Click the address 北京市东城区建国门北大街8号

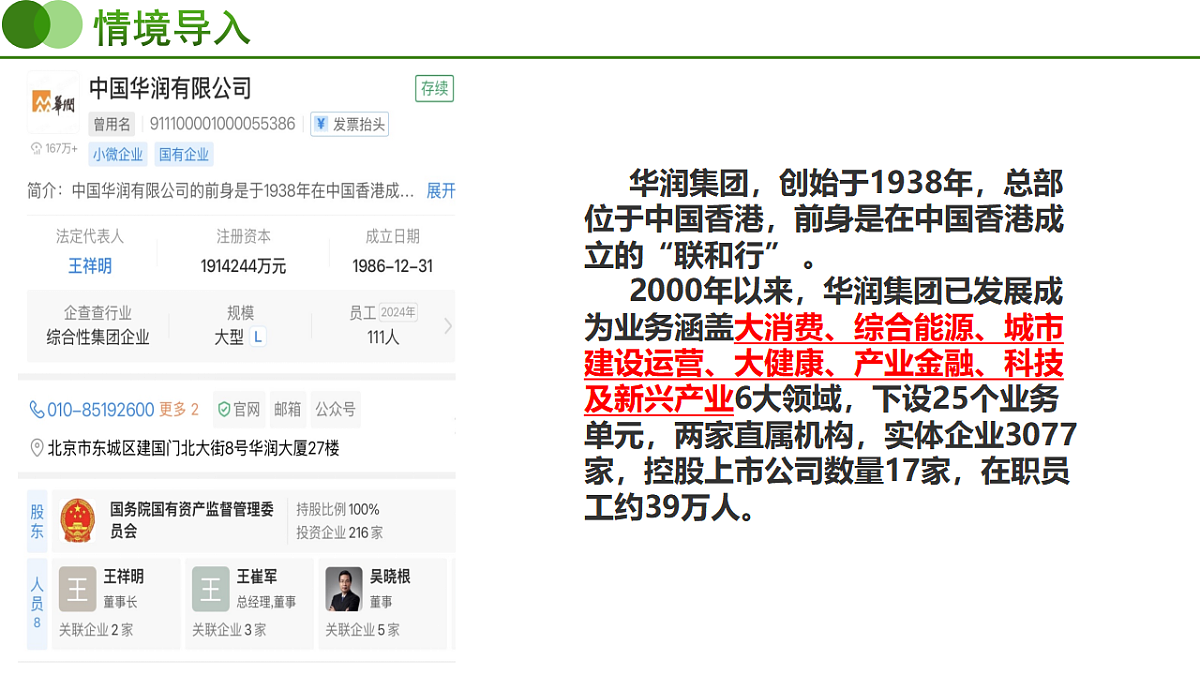click(148, 448)
